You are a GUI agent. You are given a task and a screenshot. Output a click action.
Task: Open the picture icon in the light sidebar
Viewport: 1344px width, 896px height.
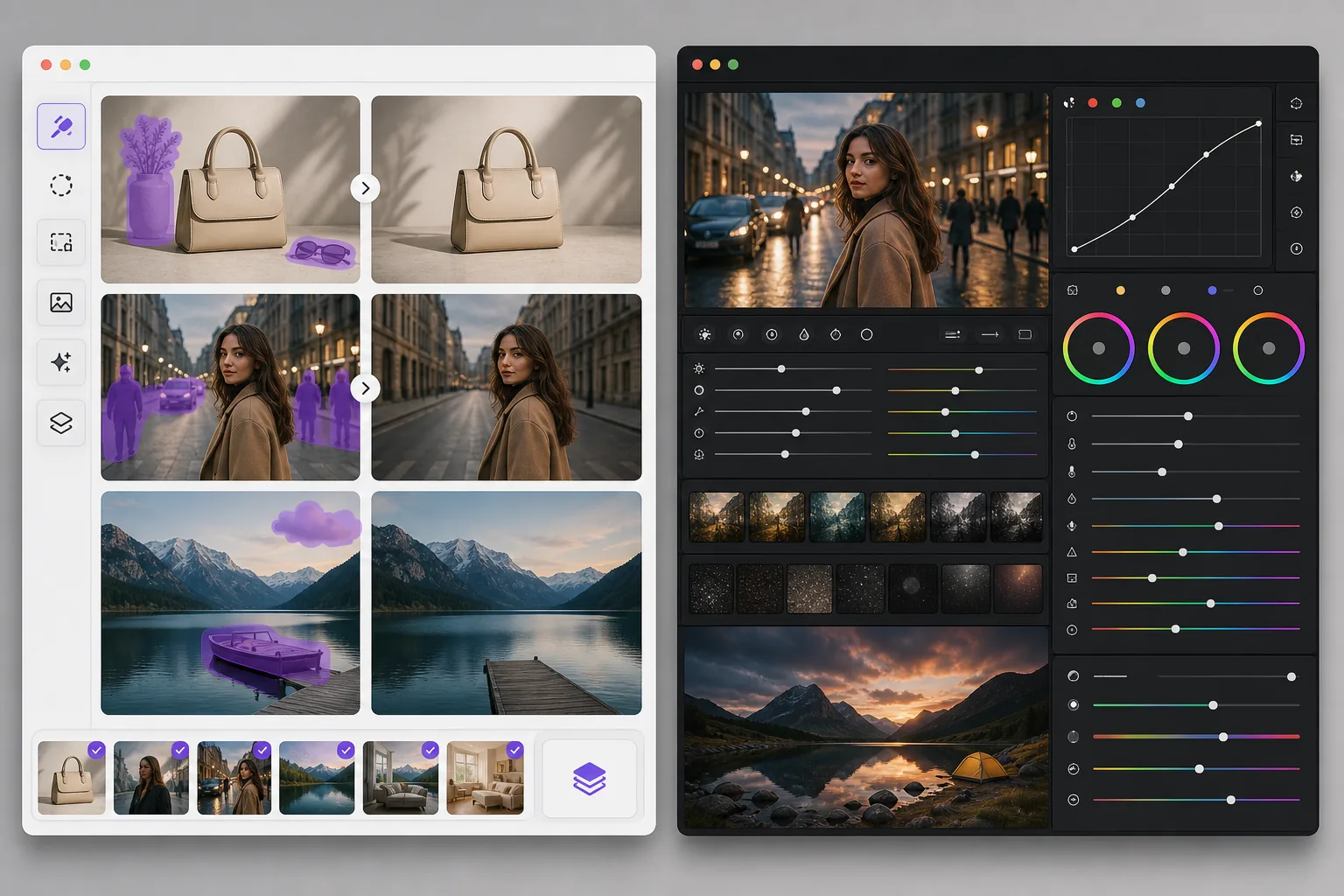[61, 303]
